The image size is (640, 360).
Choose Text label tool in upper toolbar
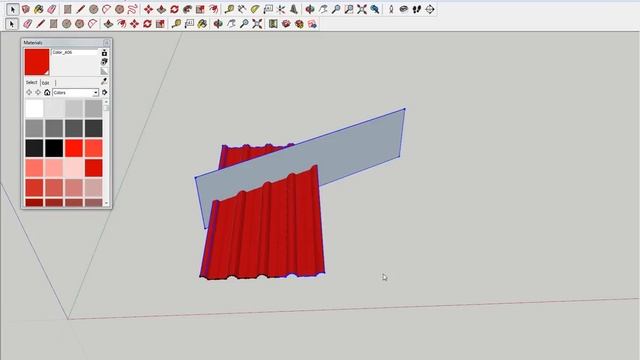click(x=268, y=9)
